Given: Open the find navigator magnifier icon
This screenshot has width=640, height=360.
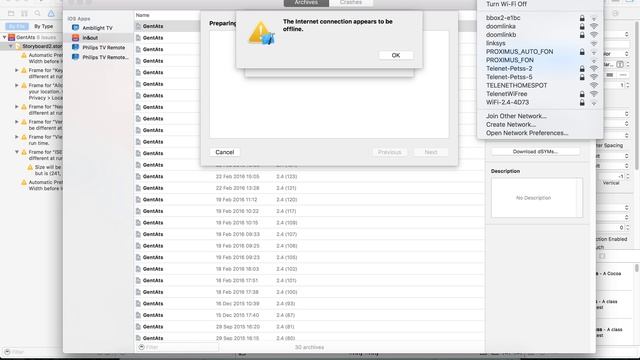Looking at the screenshot, I should [x=38, y=13].
